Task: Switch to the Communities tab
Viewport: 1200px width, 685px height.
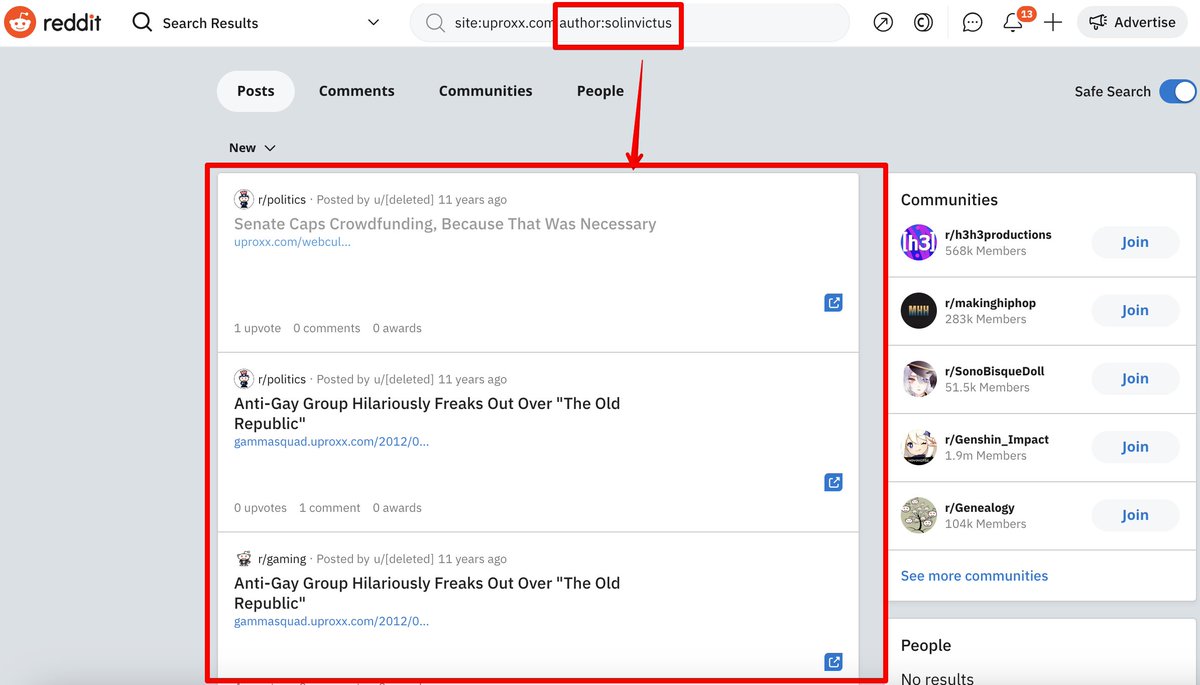Action: click(486, 91)
